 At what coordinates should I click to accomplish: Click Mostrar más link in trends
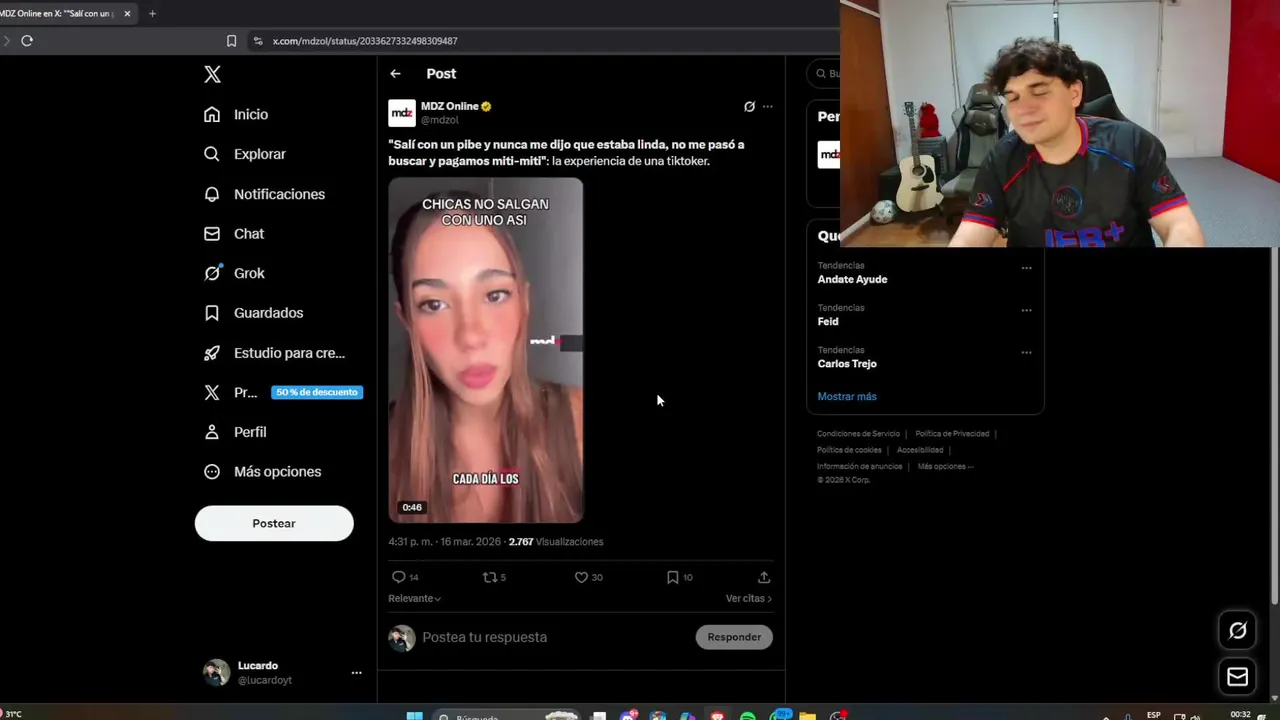click(847, 396)
